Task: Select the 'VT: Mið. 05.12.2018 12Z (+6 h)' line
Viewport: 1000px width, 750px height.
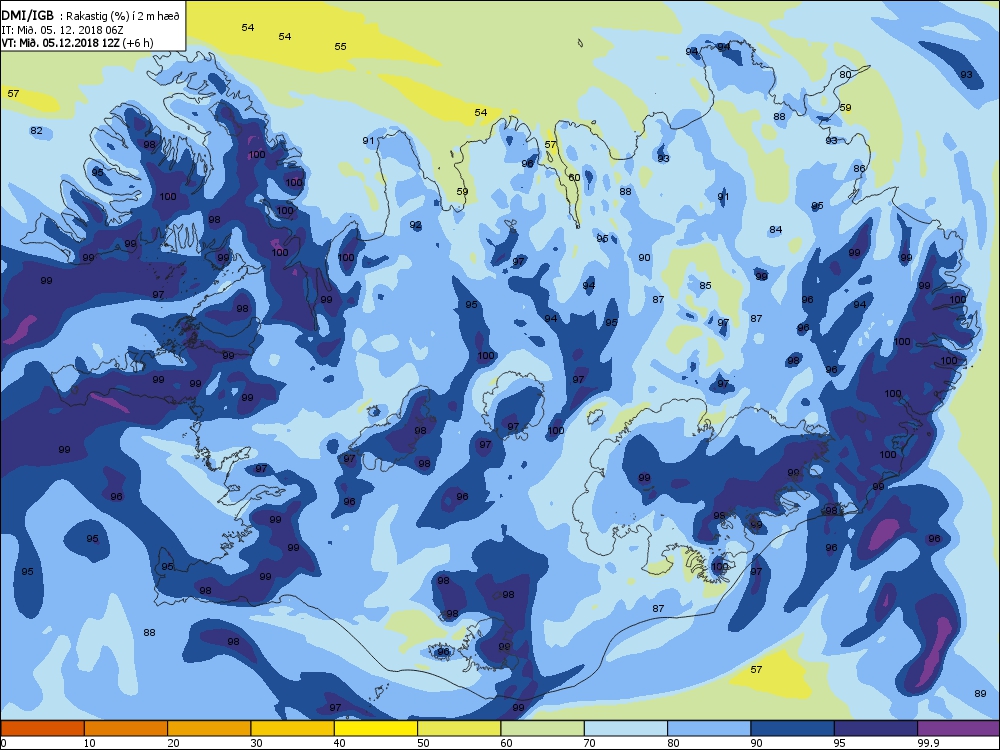Action: [77, 43]
